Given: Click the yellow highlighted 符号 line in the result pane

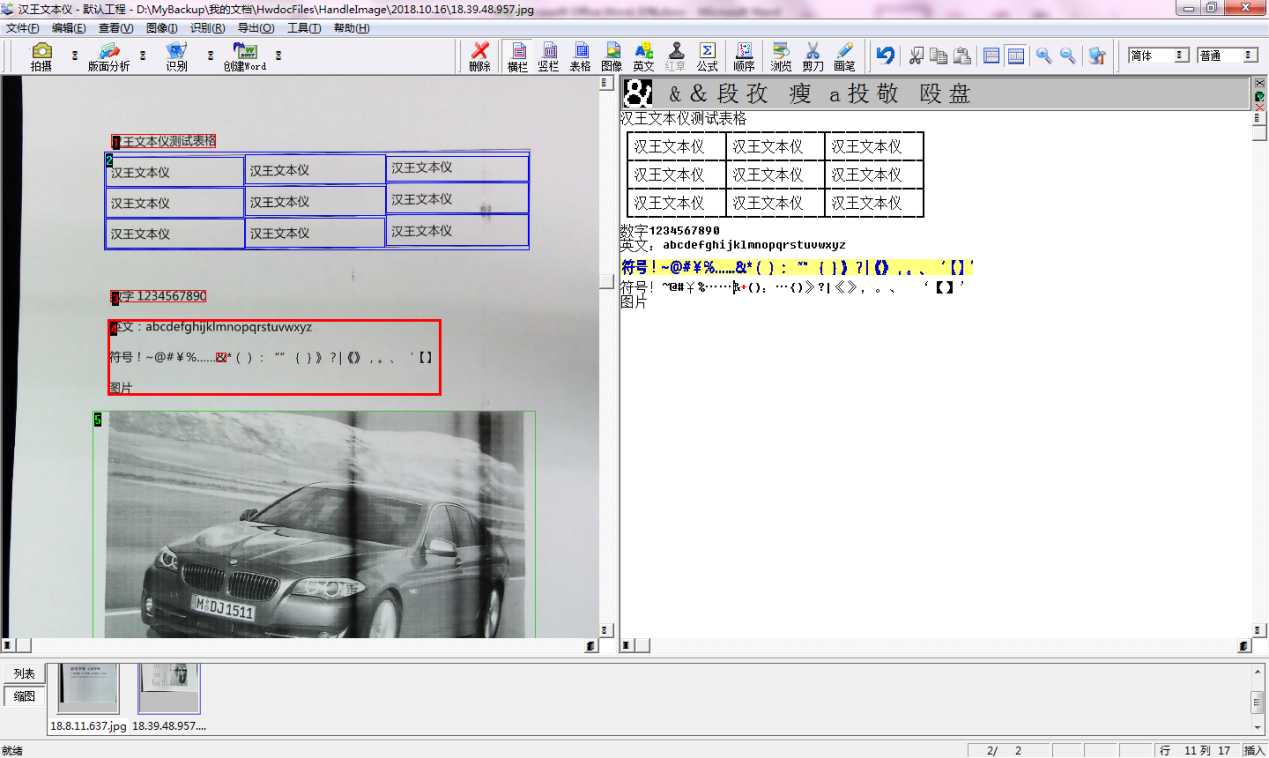Looking at the screenshot, I should point(797,267).
